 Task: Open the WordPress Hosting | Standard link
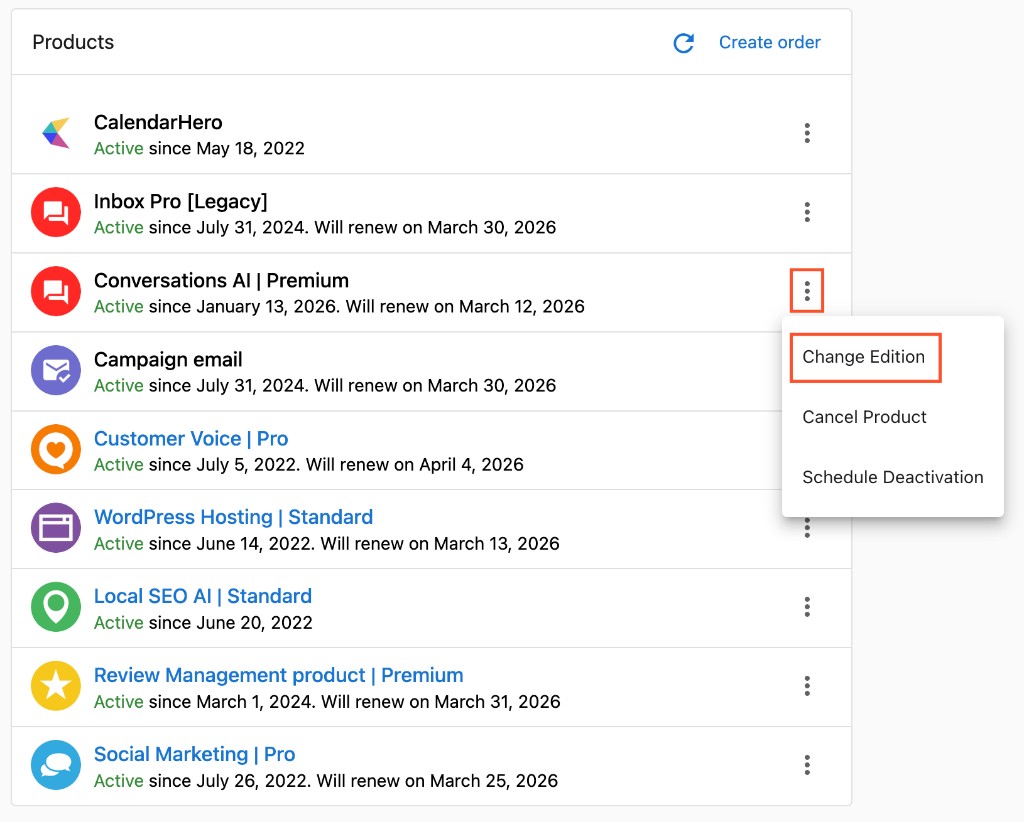(x=233, y=517)
